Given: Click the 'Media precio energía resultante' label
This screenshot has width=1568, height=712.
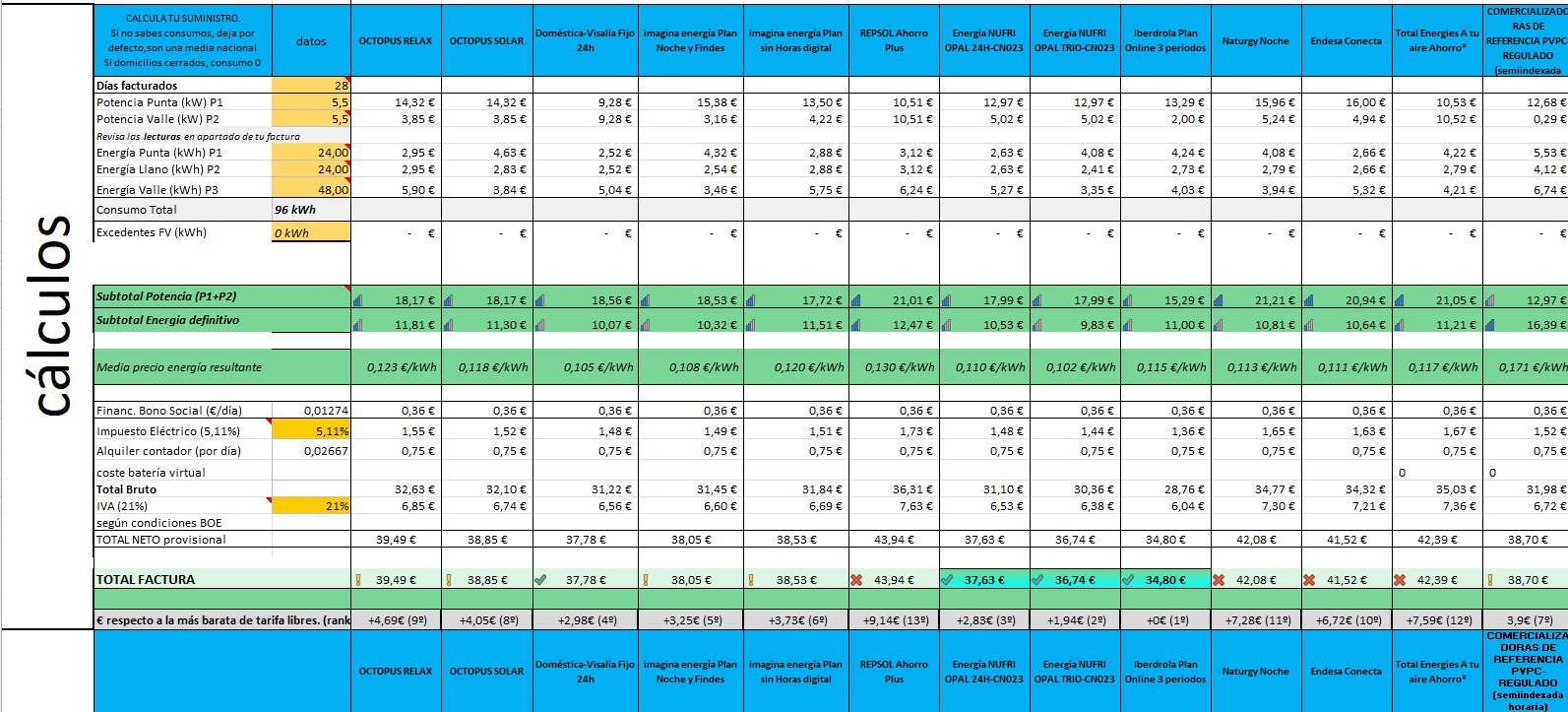Looking at the screenshot, I should point(179,367).
